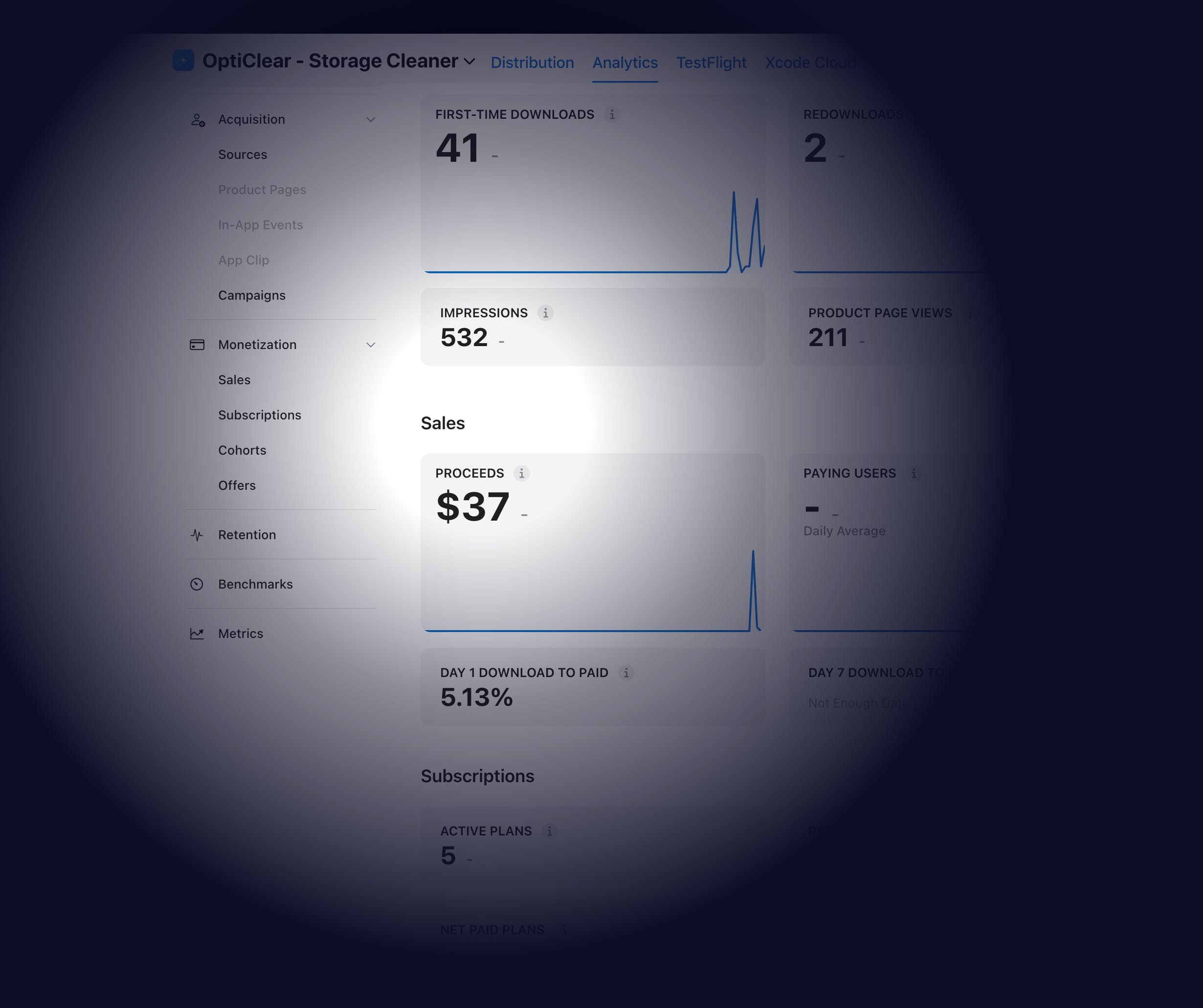The width and height of the screenshot is (1203, 1008).
Task: Click the Paying Users info icon
Action: (913, 473)
